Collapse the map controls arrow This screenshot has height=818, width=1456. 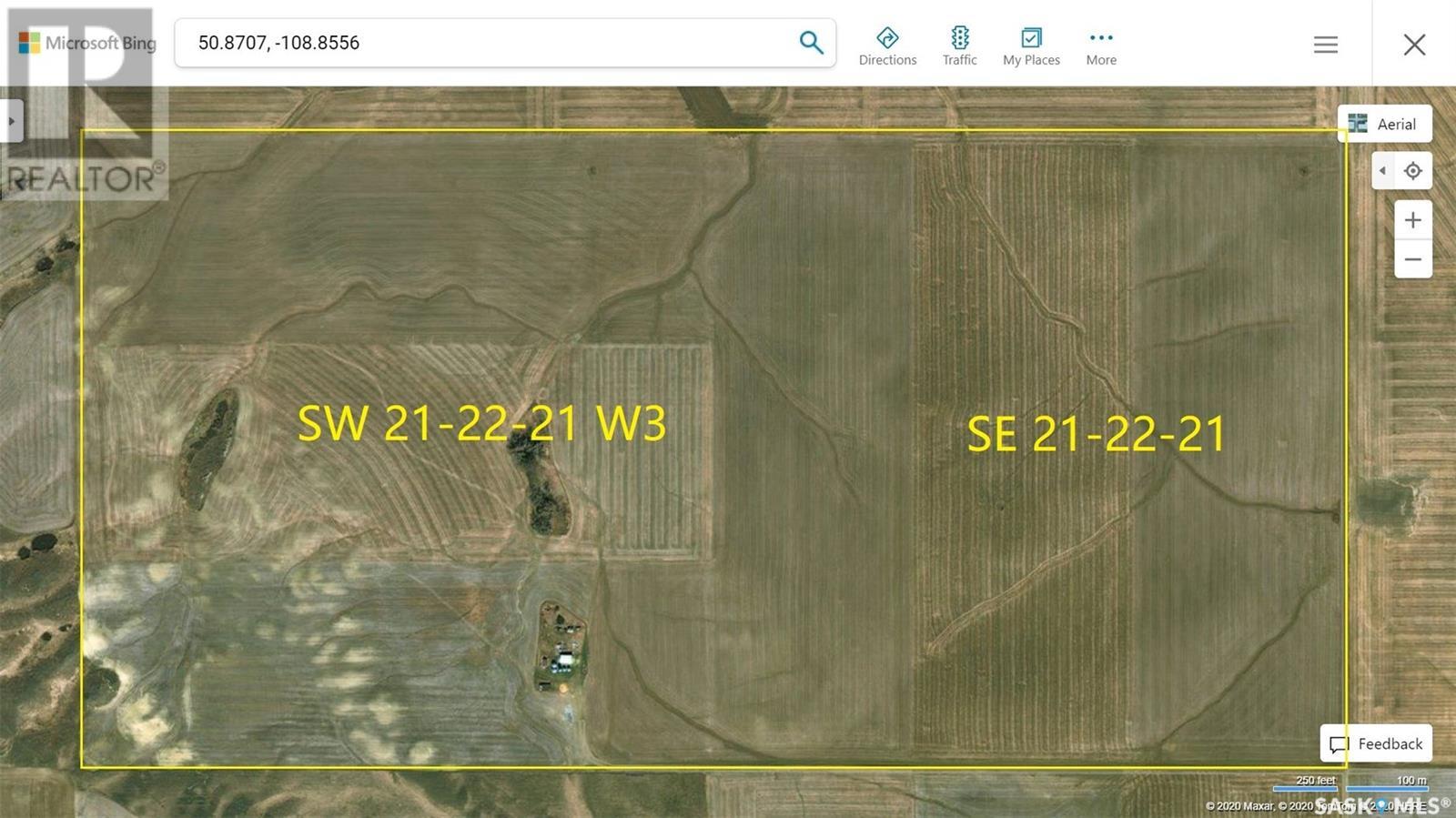(1382, 171)
